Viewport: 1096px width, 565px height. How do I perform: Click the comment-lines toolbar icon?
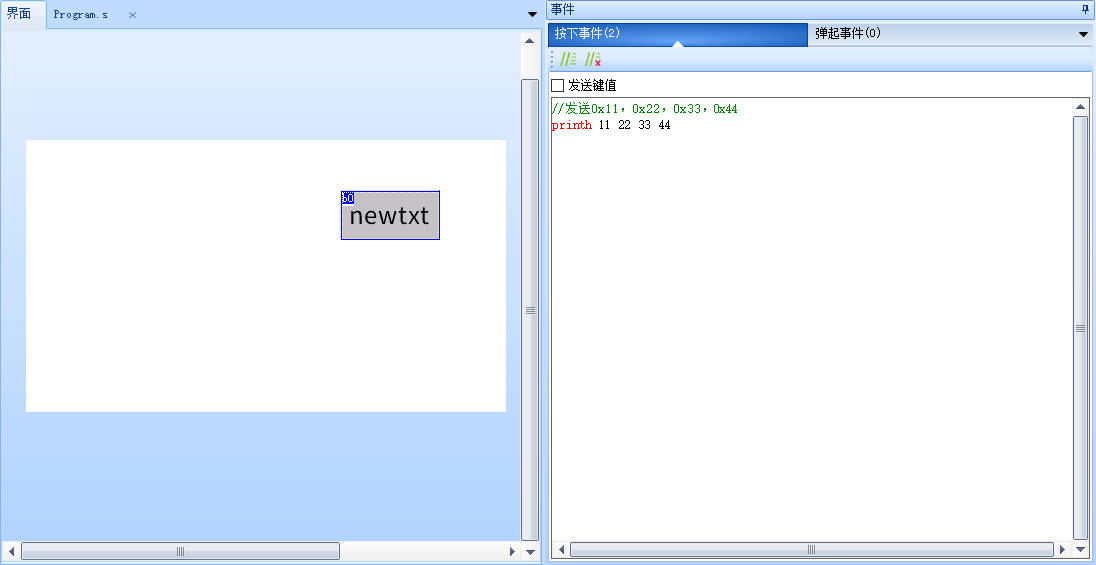tap(568, 60)
